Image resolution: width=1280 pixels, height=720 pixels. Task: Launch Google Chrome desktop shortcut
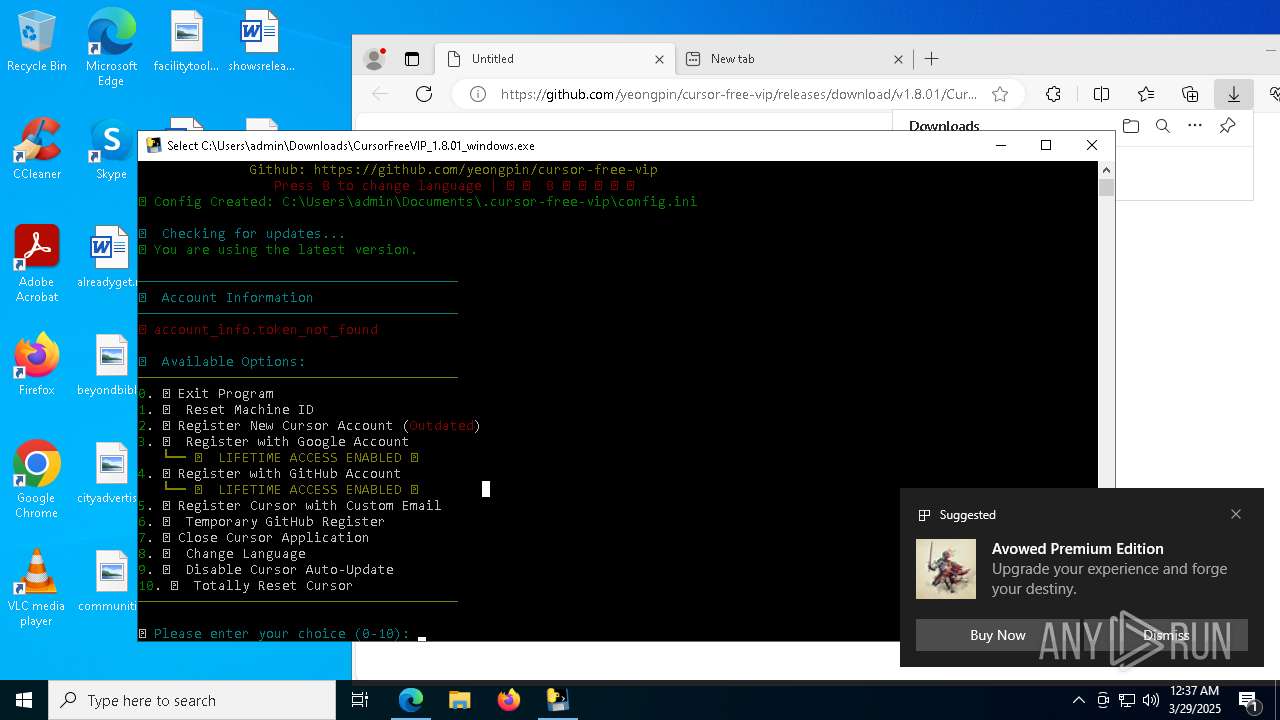tap(37, 479)
